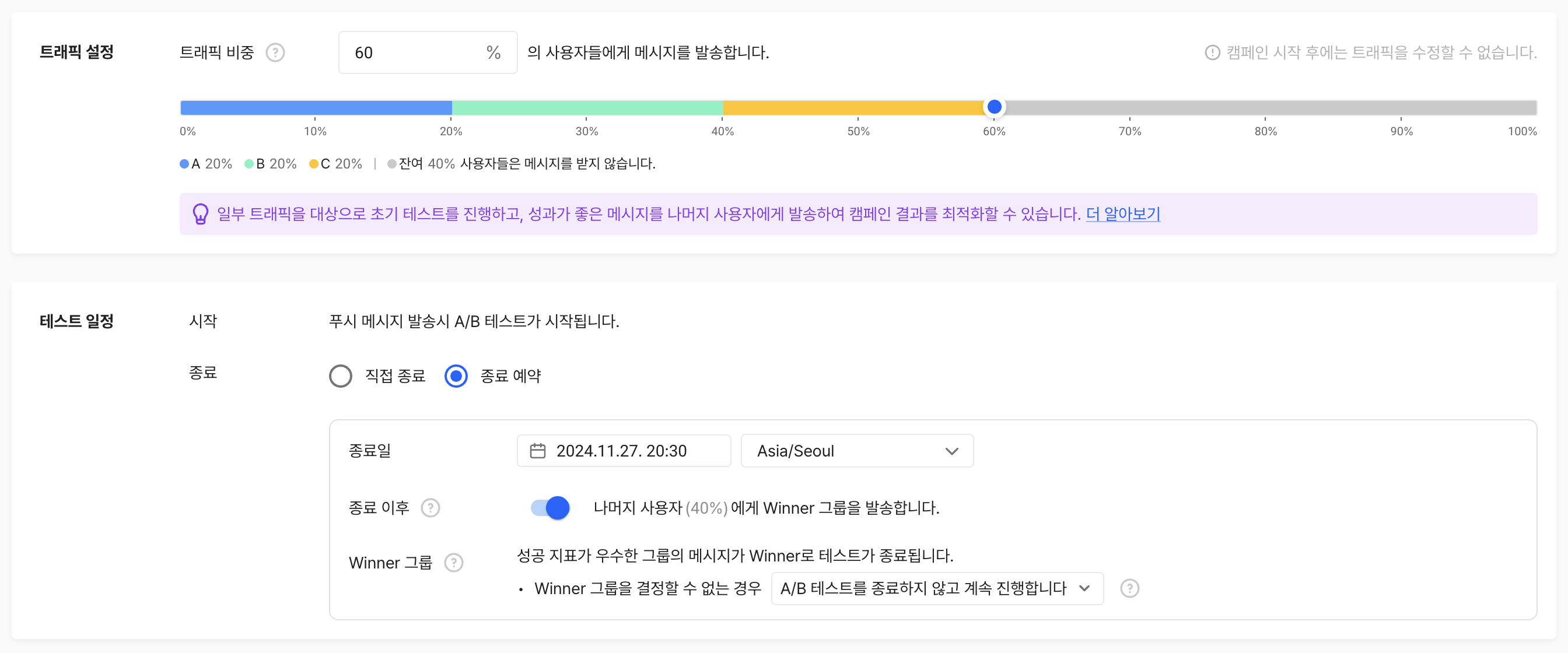
Task: Click the 50% tick label on slider
Action: 858,131
